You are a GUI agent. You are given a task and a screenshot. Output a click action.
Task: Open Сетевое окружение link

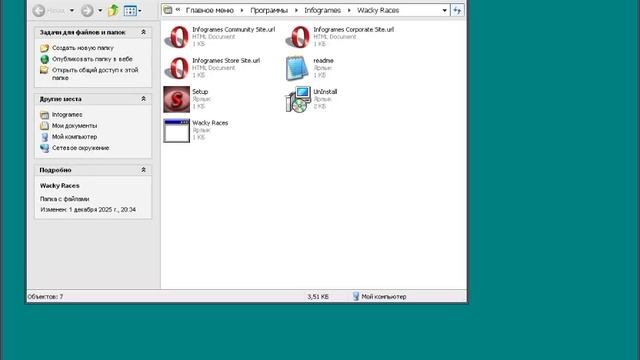pyautogui.click(x=80, y=148)
